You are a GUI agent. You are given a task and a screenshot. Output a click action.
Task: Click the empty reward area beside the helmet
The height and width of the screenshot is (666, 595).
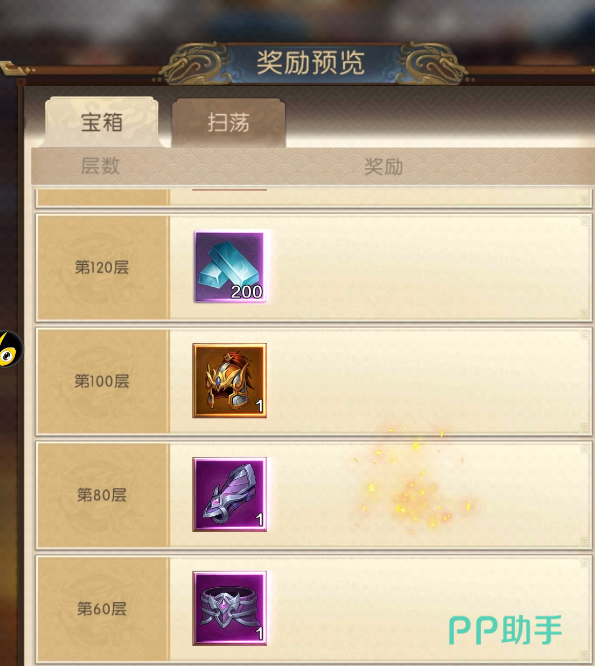[x=429, y=381]
